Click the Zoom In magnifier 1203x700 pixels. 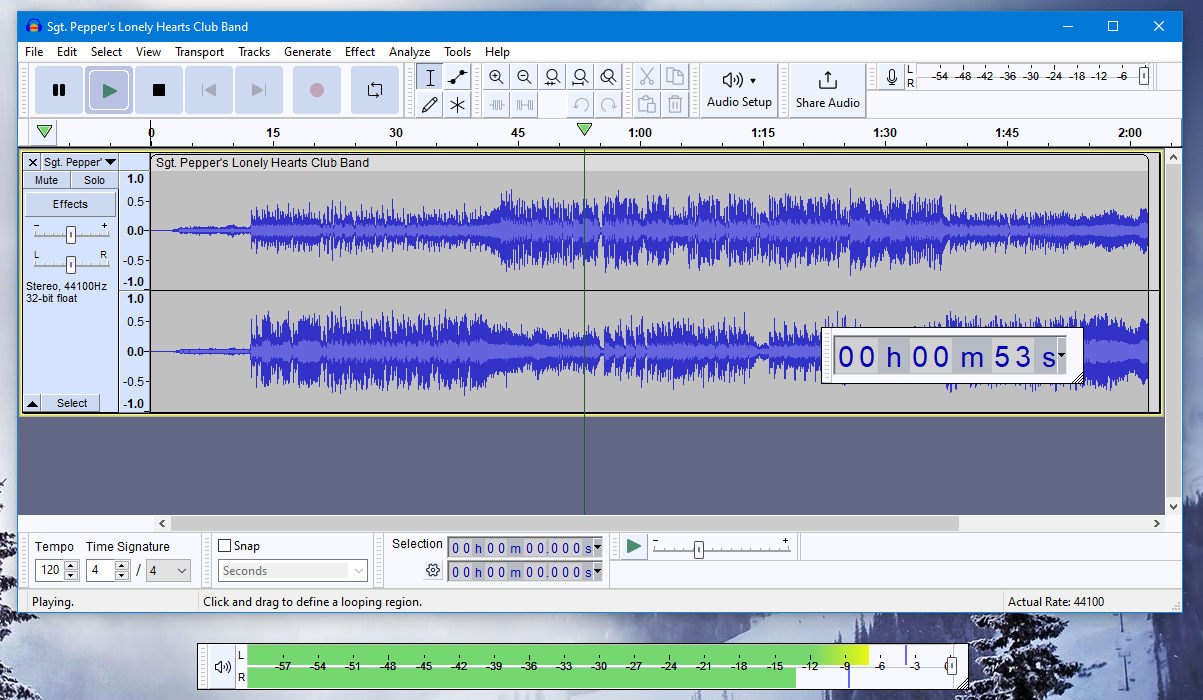496,77
